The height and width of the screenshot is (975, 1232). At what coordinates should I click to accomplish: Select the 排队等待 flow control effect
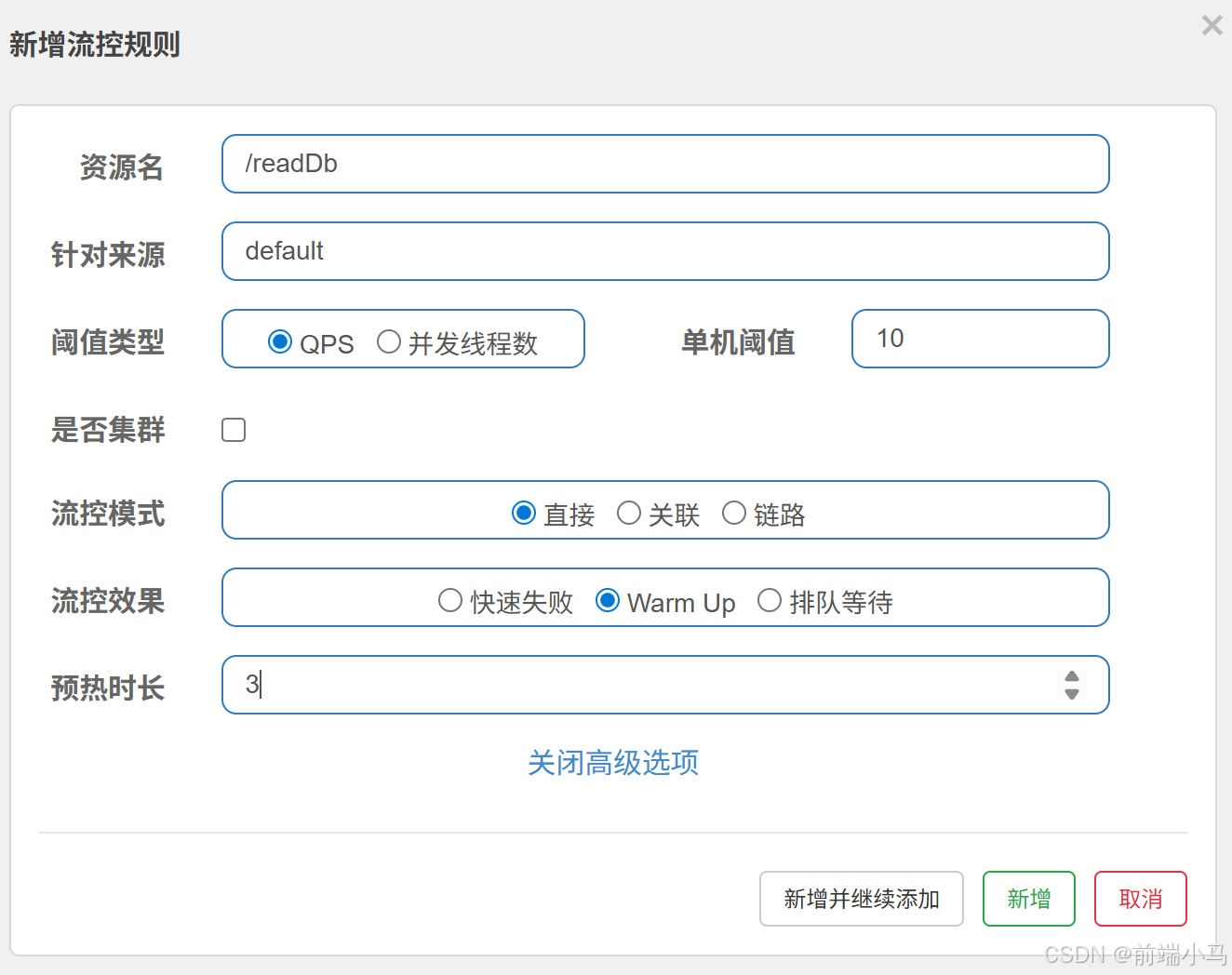tap(770, 600)
